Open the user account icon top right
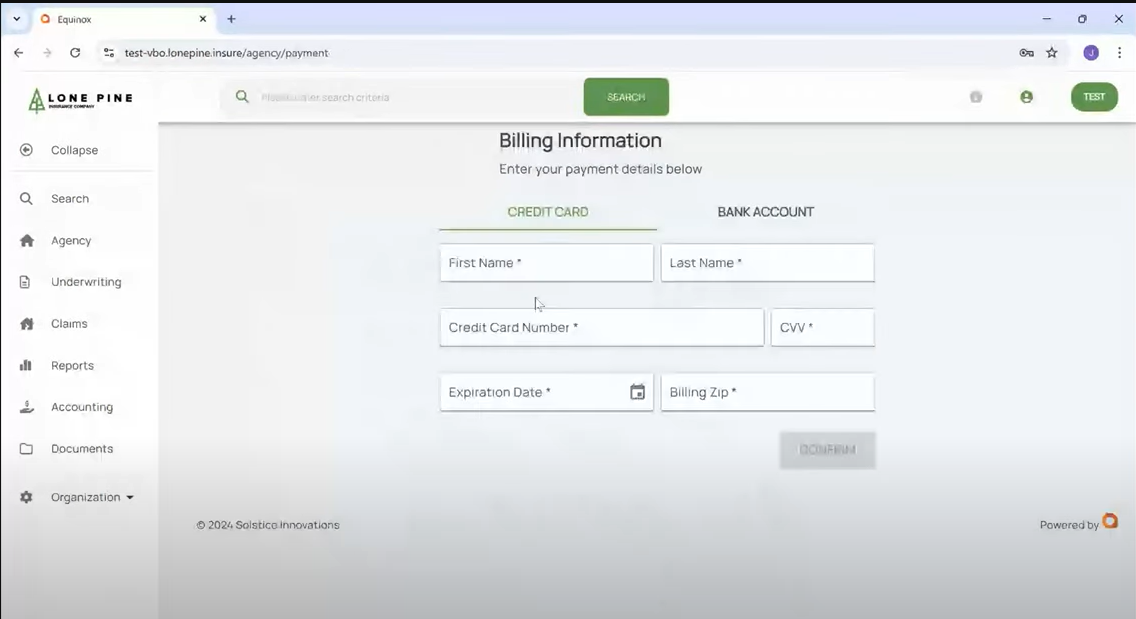Image resolution: width=1136 pixels, height=619 pixels. click(1026, 97)
